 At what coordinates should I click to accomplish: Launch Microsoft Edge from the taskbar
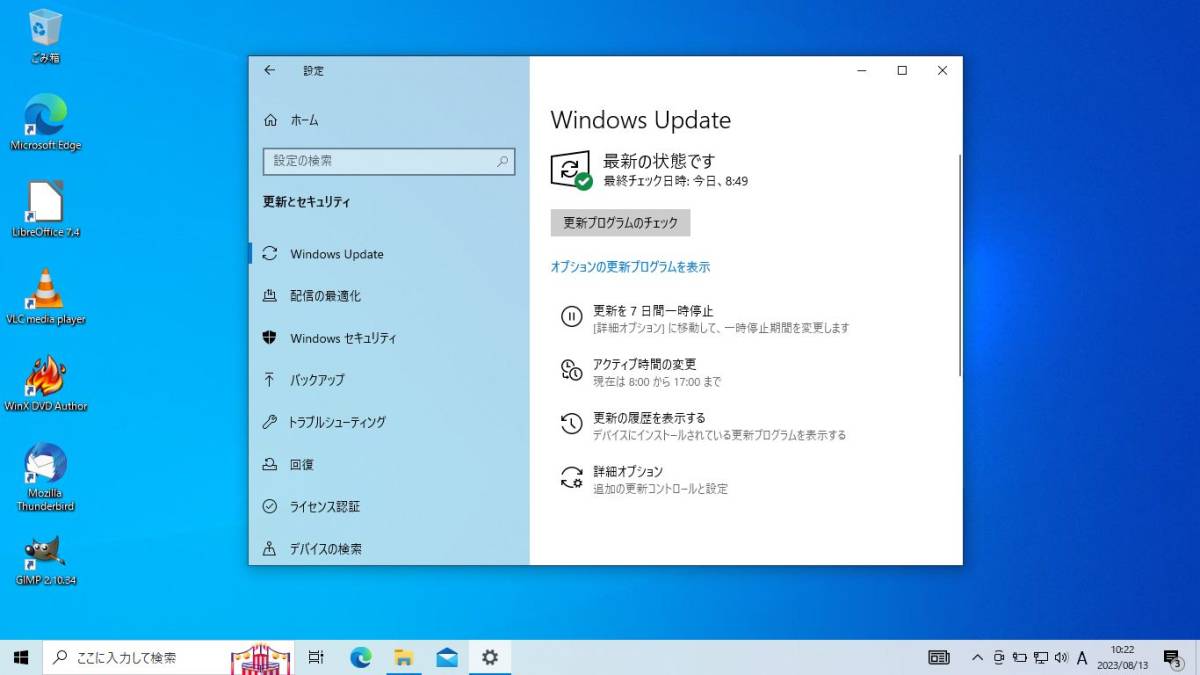[360, 657]
